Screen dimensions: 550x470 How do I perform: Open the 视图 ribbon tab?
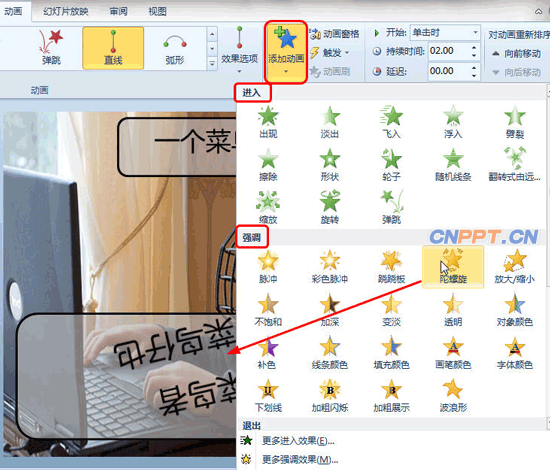(x=157, y=12)
